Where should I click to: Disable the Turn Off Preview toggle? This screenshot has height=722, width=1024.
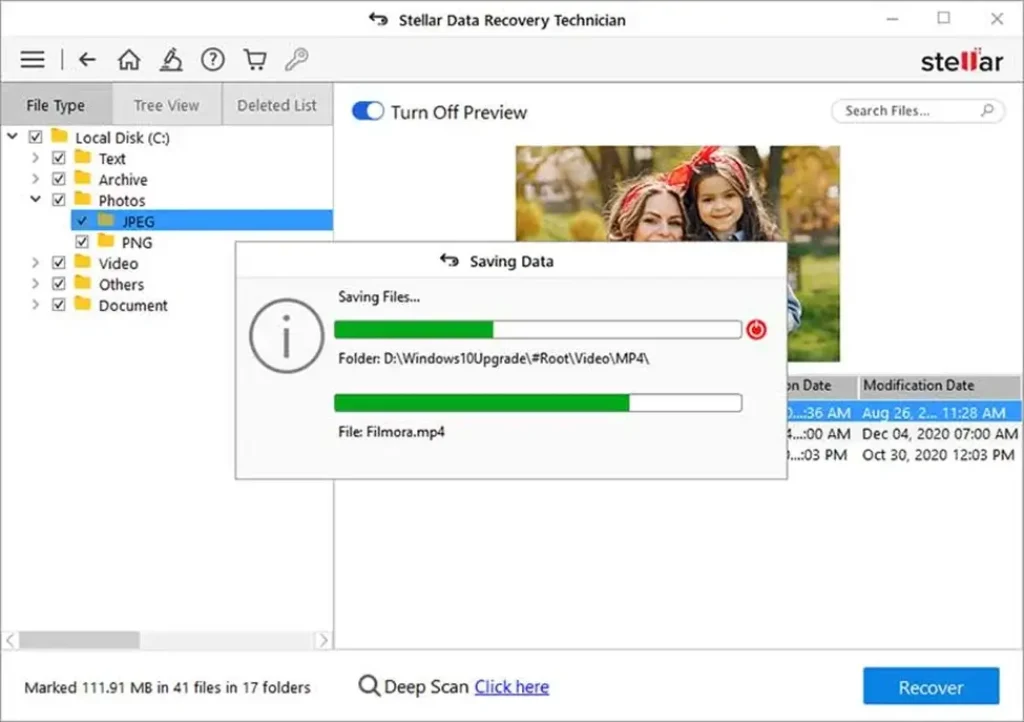[368, 112]
